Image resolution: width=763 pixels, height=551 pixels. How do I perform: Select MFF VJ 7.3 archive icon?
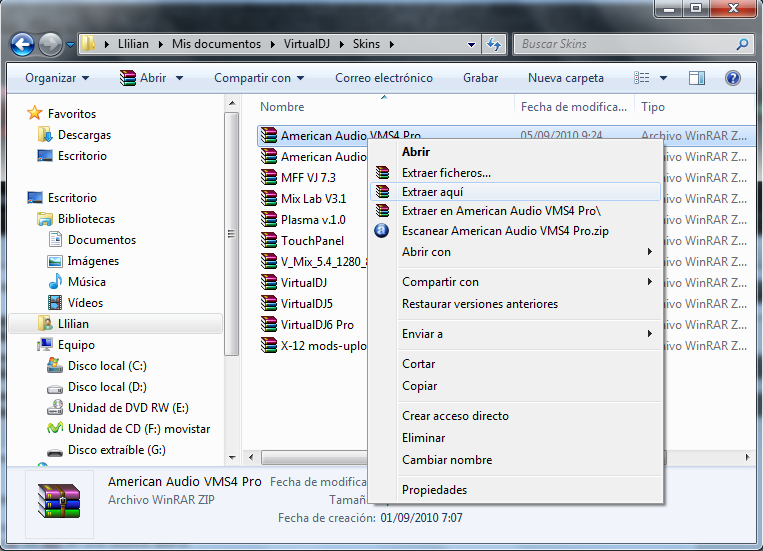tap(269, 177)
